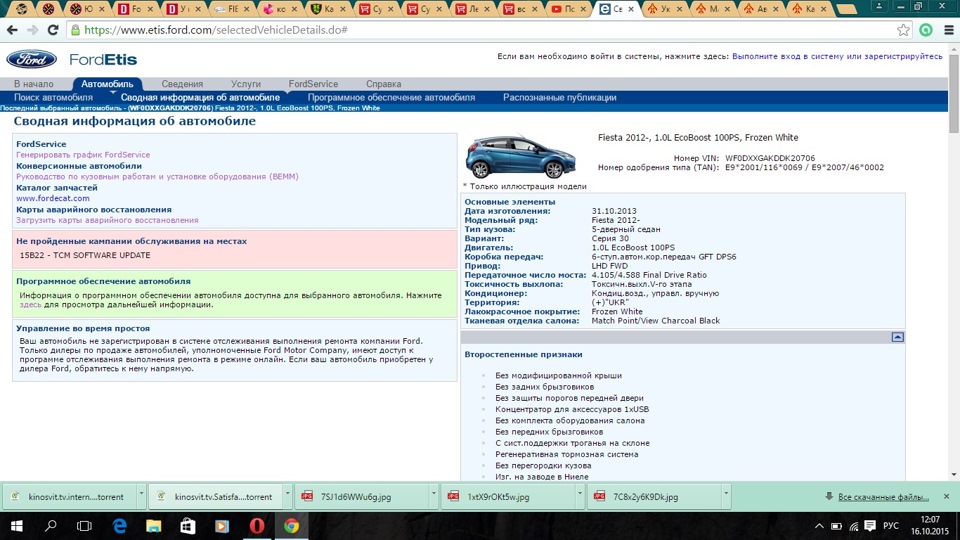
Task: Open downloaded kinosvit.tv.intern torrent file
Action: coord(69,497)
